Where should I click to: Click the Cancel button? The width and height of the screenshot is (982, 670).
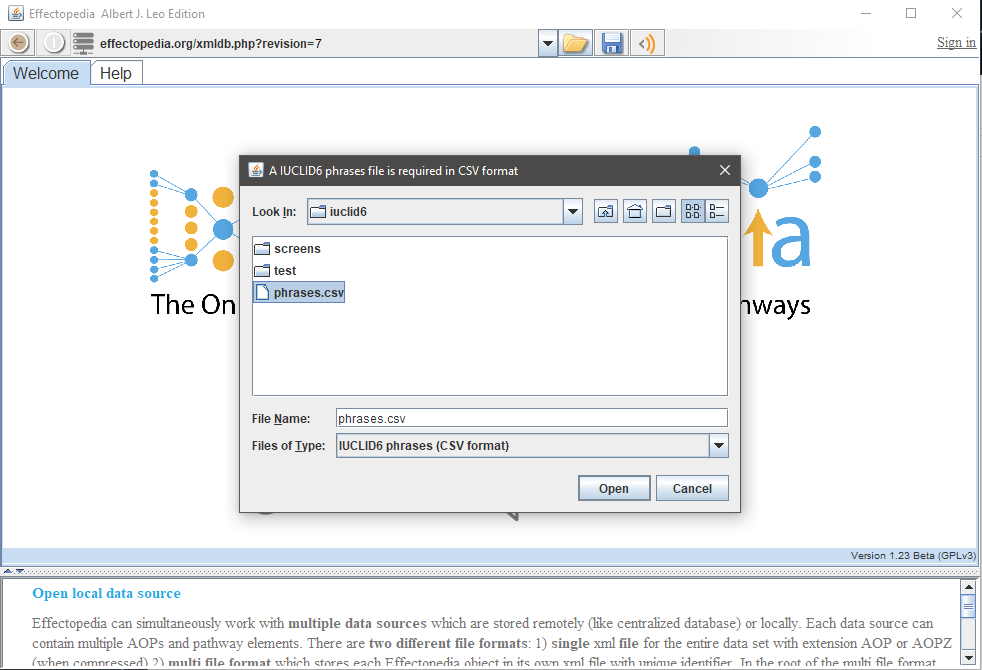click(x=692, y=488)
